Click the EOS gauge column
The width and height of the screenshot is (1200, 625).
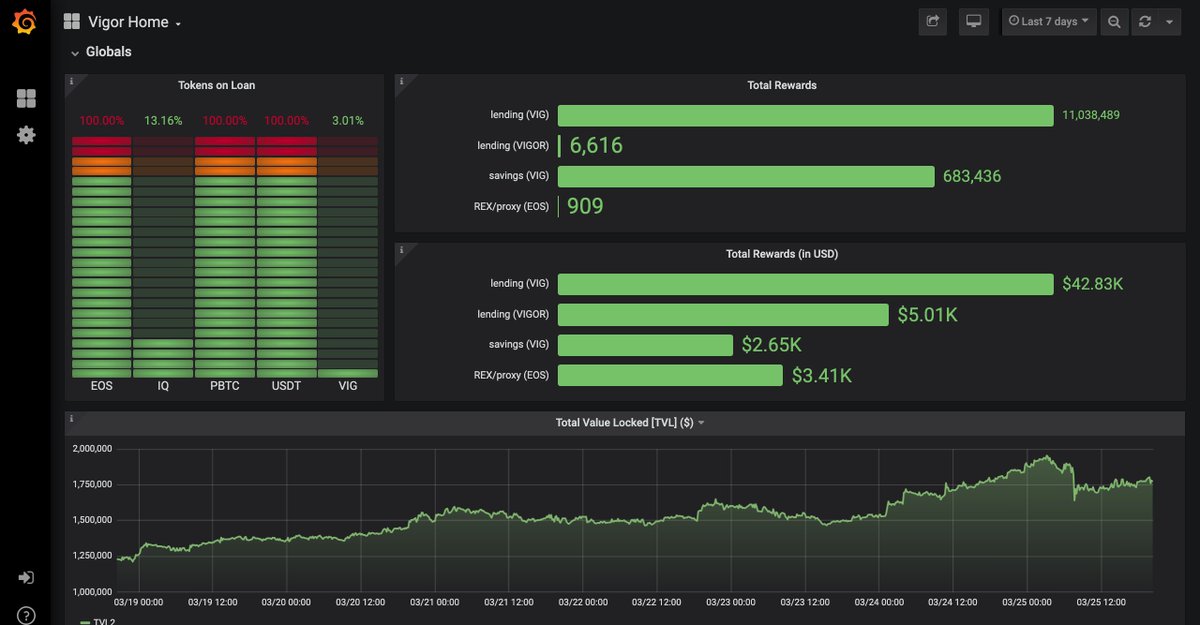click(x=101, y=257)
